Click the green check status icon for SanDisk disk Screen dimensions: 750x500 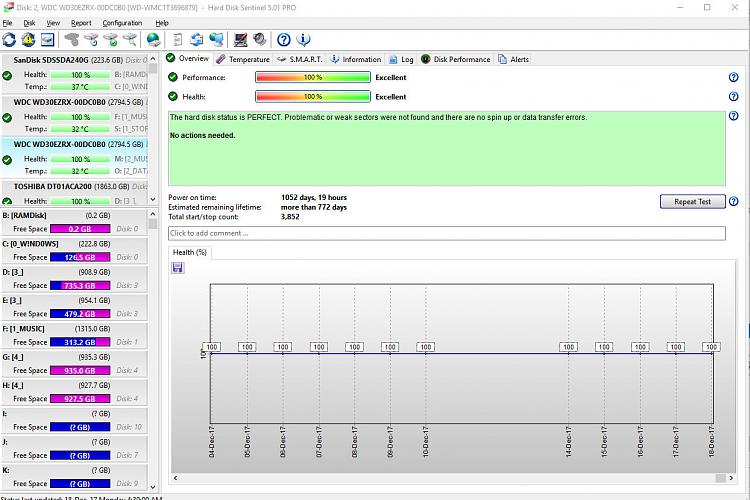pos(7,76)
